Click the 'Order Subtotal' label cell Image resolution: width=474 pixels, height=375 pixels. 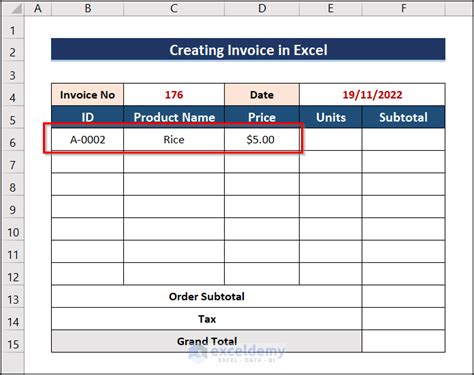207,296
